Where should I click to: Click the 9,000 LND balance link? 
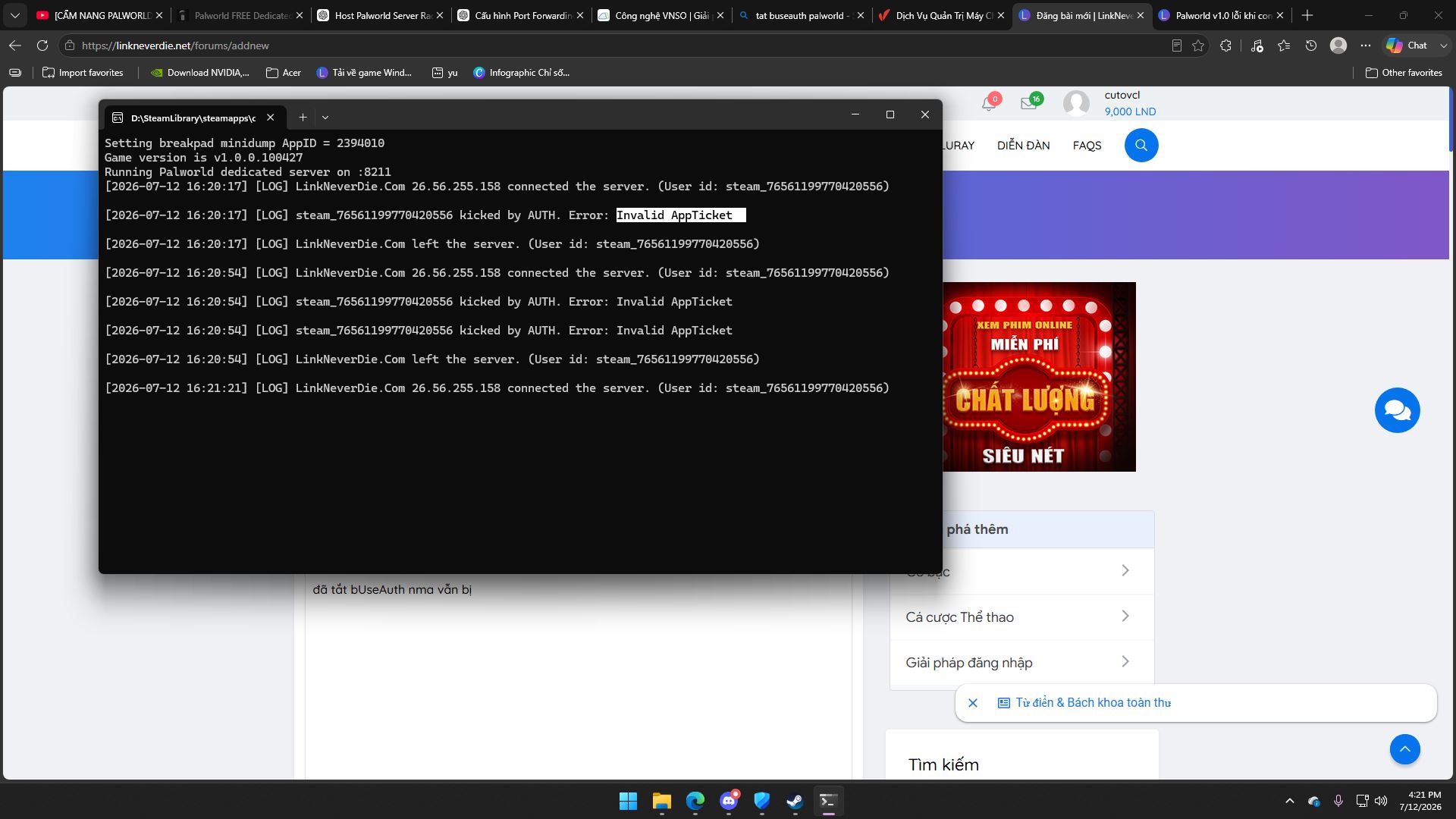tap(1130, 111)
